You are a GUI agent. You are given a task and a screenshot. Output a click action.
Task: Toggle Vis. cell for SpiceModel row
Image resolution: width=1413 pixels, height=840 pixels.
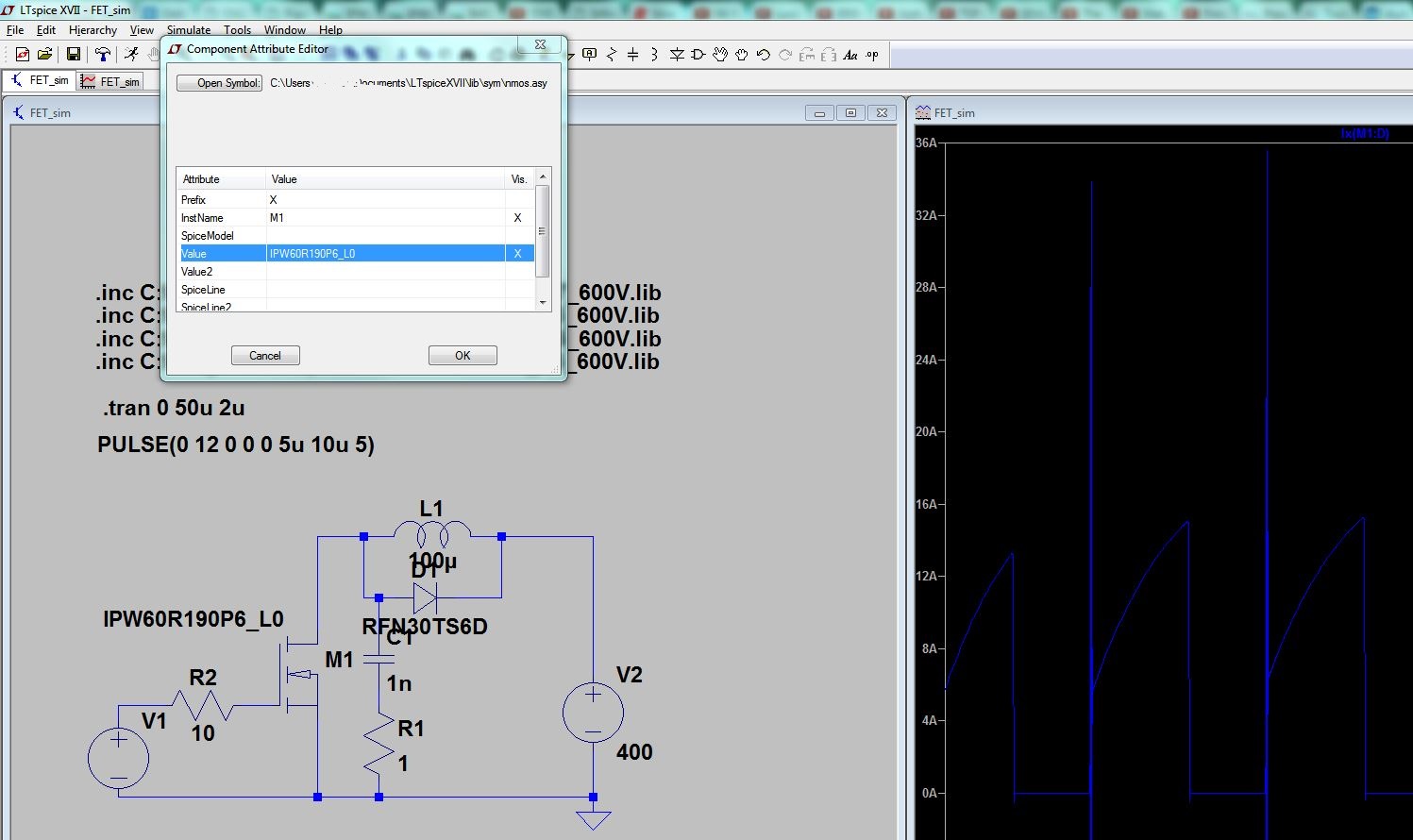pyautogui.click(x=519, y=236)
